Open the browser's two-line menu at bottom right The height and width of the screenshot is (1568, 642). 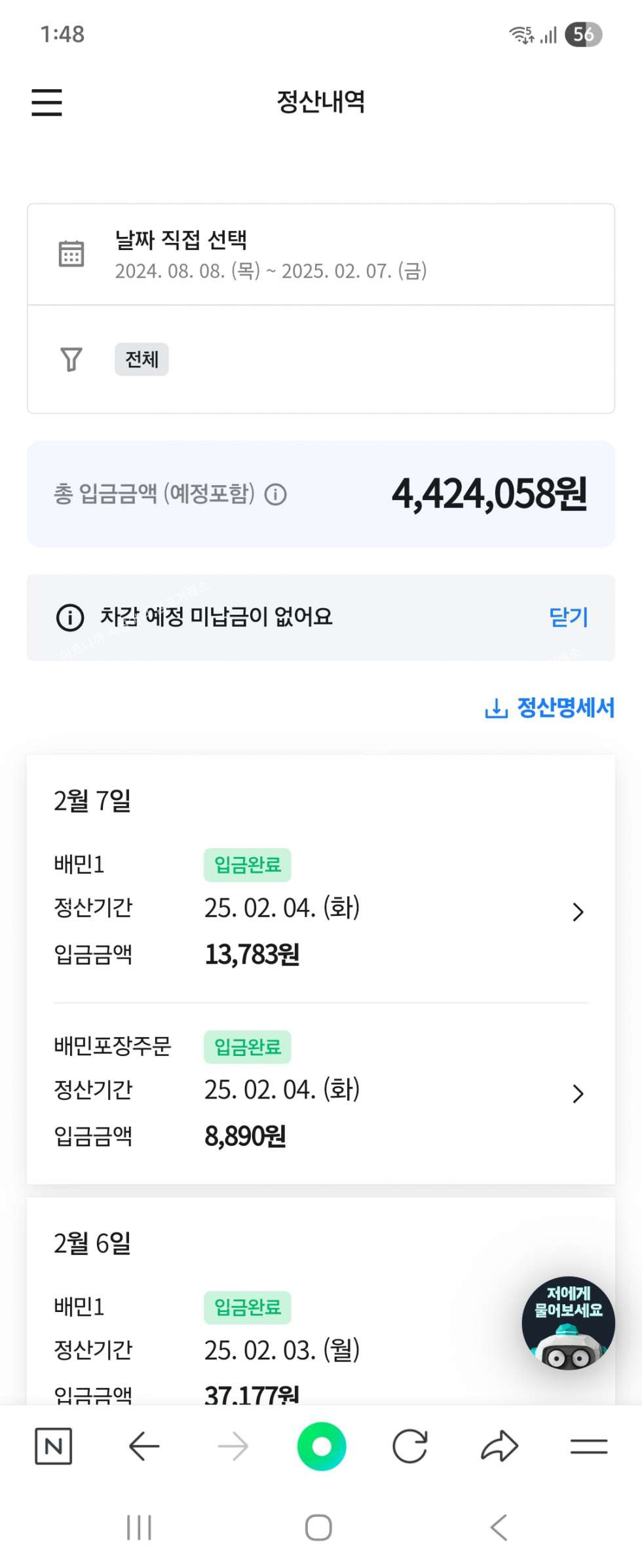click(x=588, y=1446)
